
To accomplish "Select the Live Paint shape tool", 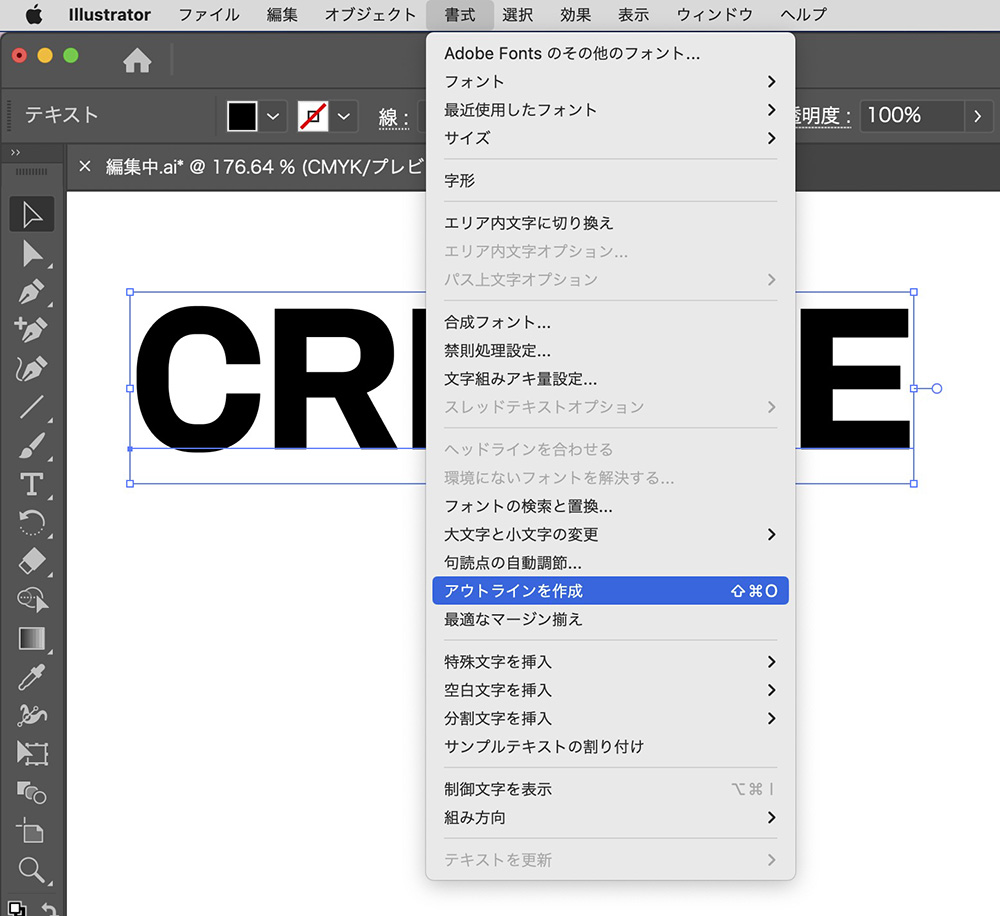I will (x=32, y=793).
